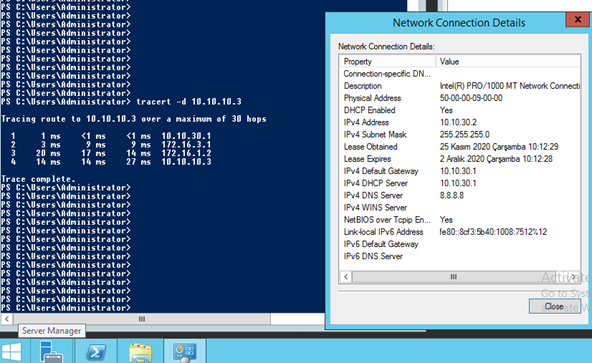Select the Link-local IPv6 Address row
Image resolution: width=592 pixels, height=363 pixels.
pyautogui.click(x=460, y=232)
